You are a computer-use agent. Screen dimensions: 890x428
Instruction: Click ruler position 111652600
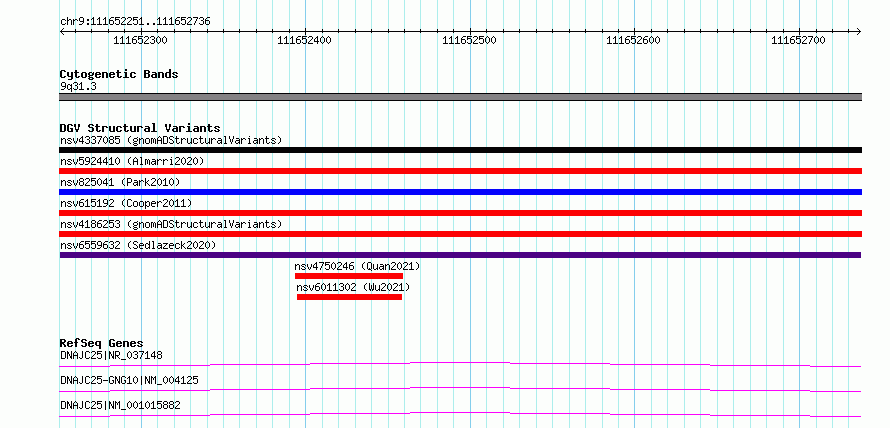[x=634, y=40]
